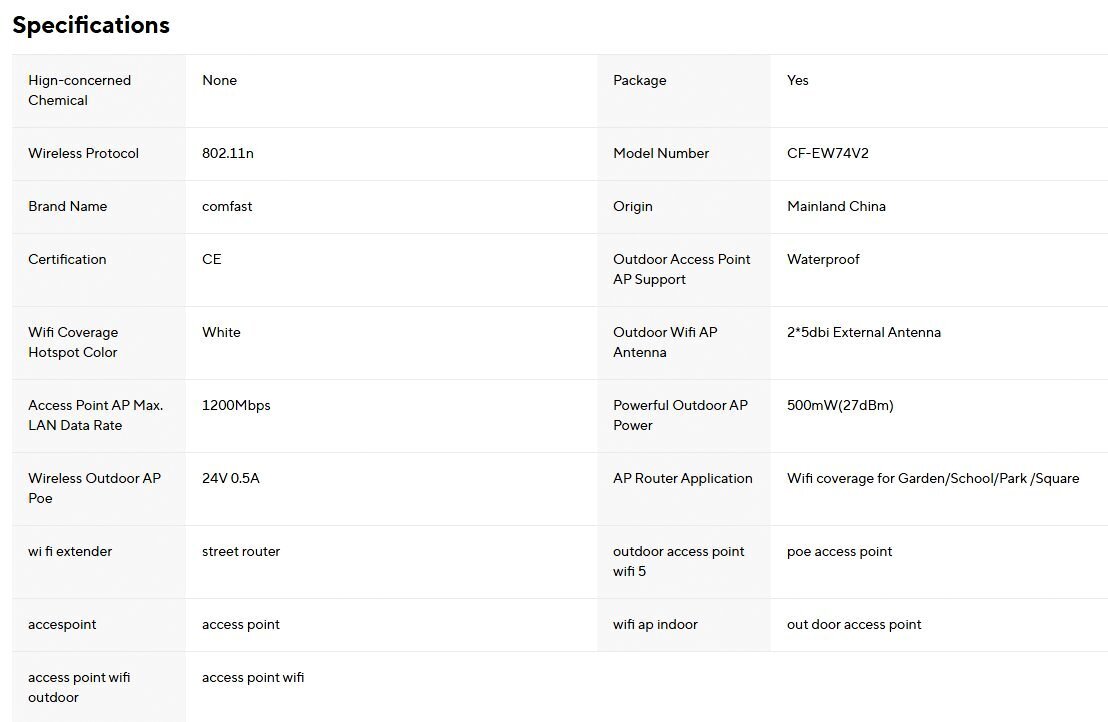The width and height of the screenshot is (1108, 722).
Task: Click the AP Router Application label
Action: point(682,478)
